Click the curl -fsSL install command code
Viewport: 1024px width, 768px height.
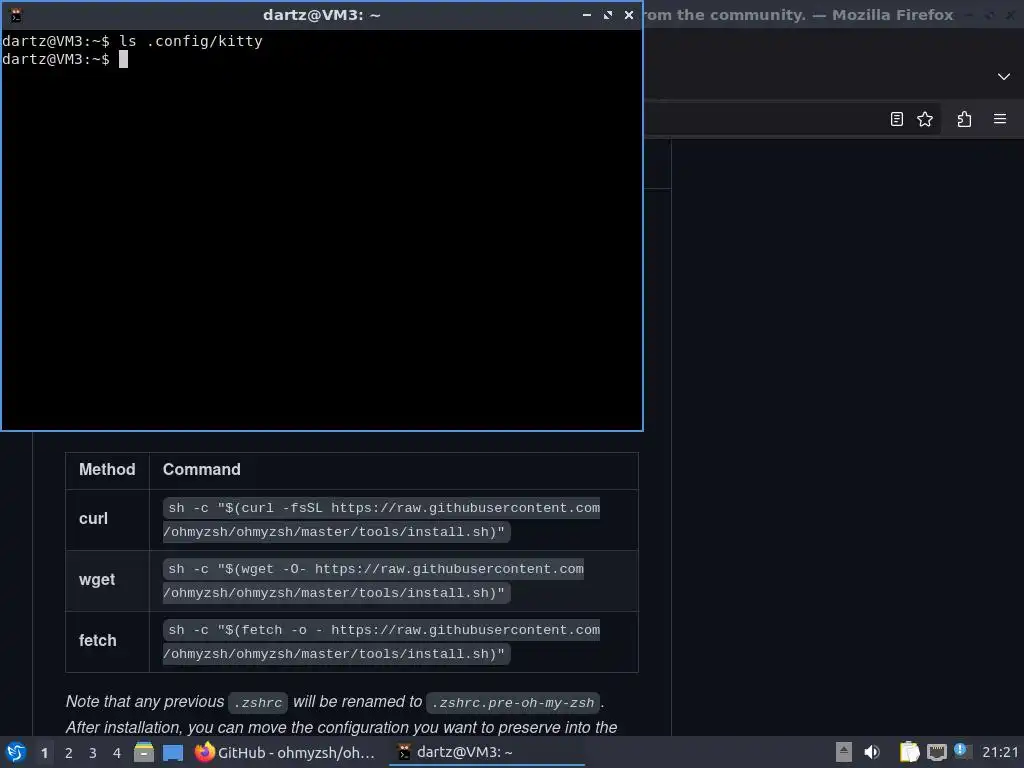click(x=381, y=520)
